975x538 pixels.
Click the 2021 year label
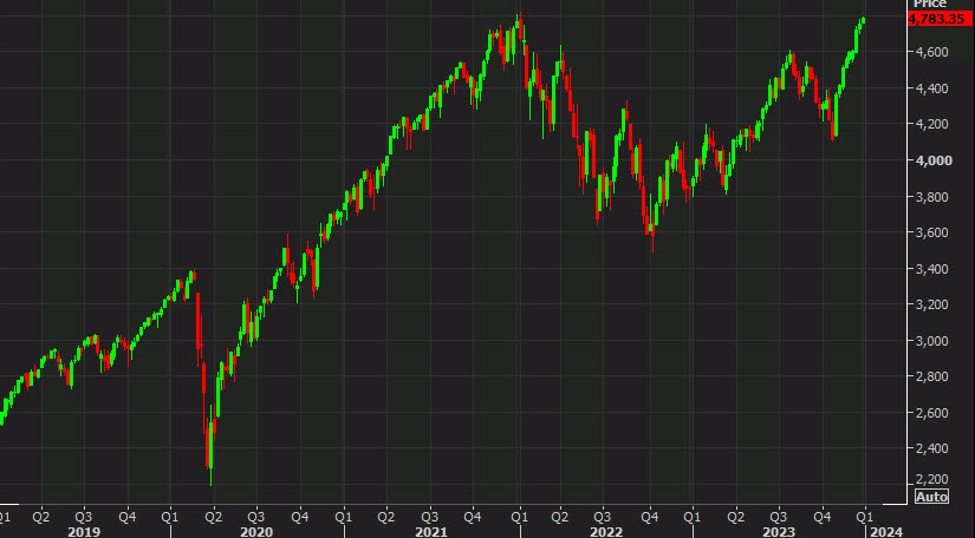coord(431,532)
